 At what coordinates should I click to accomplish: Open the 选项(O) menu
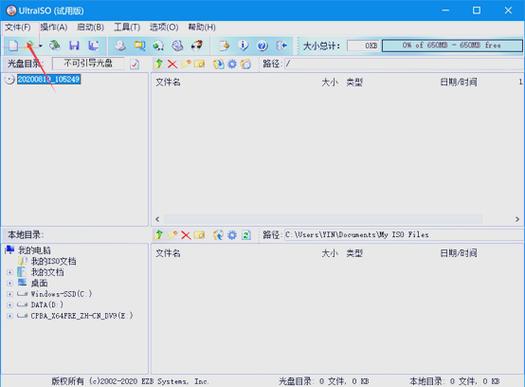click(x=164, y=27)
